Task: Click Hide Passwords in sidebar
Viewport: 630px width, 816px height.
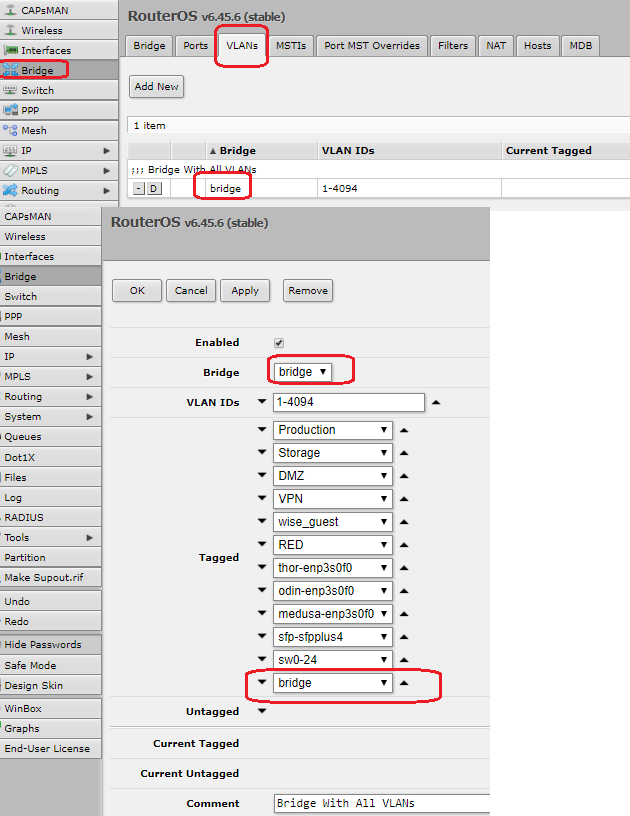Action: click(x=50, y=644)
